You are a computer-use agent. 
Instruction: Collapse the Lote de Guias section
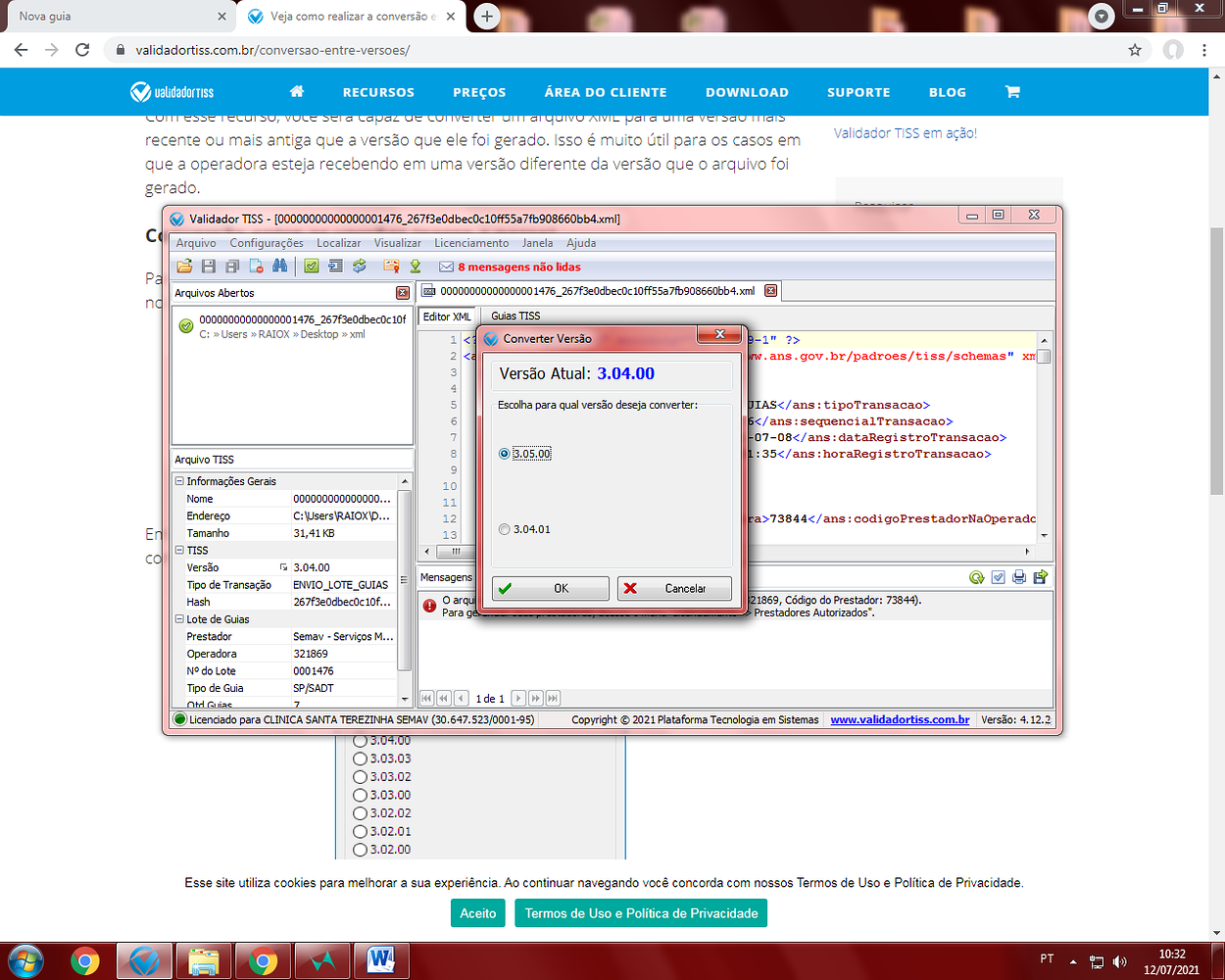point(177,617)
